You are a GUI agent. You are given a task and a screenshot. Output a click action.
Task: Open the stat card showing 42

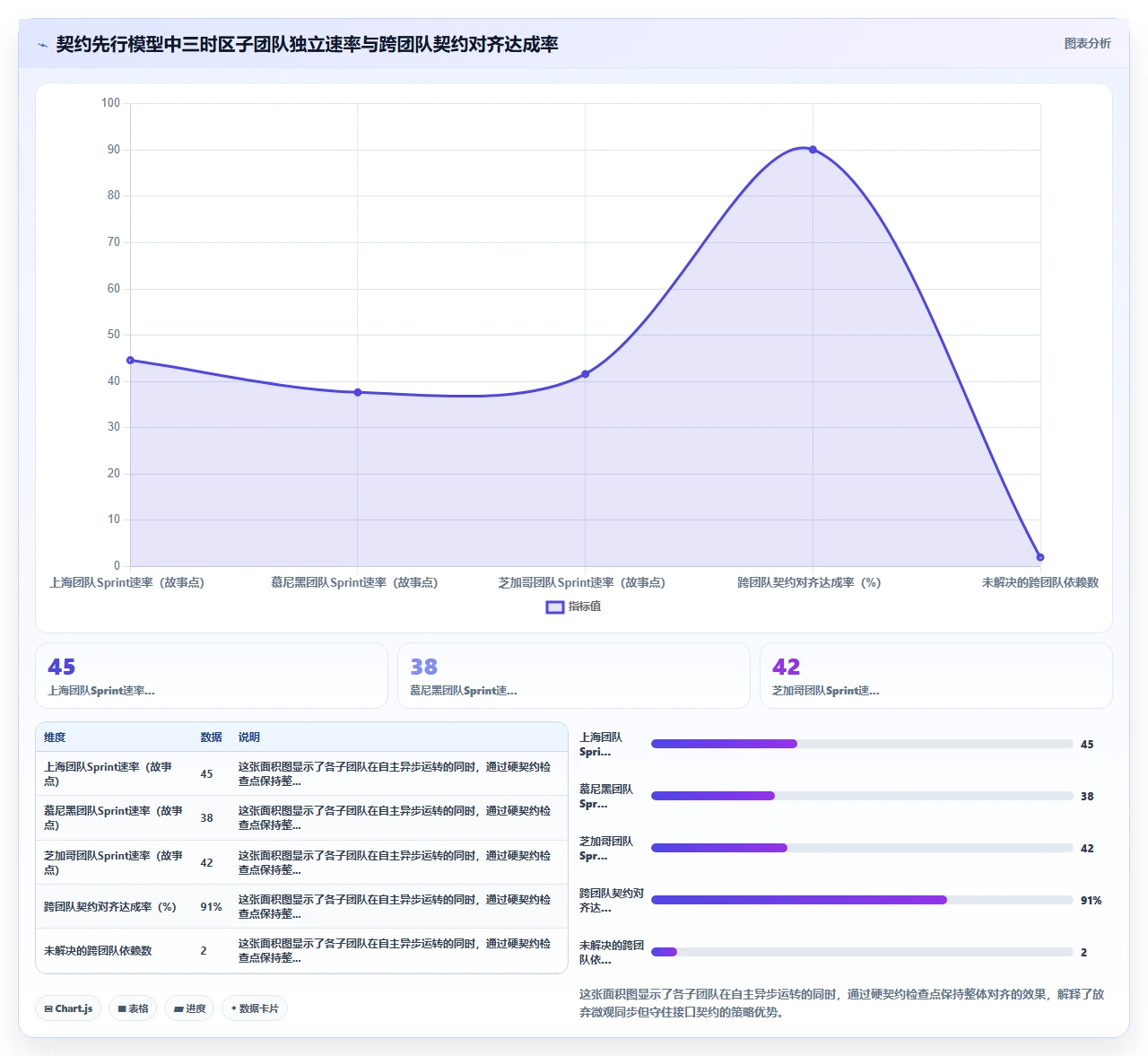click(936, 676)
